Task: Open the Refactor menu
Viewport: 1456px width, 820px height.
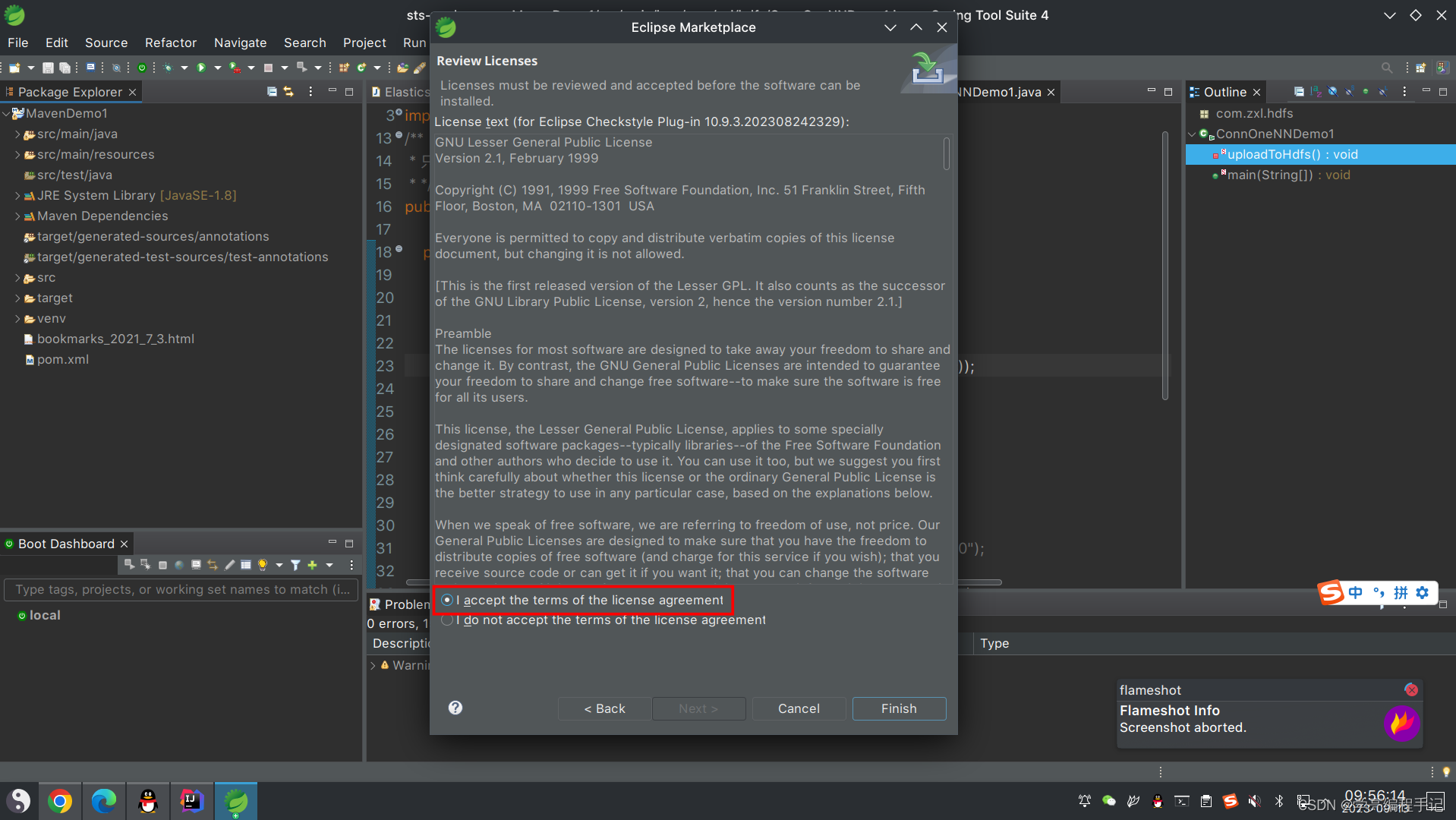Action: coord(171,43)
